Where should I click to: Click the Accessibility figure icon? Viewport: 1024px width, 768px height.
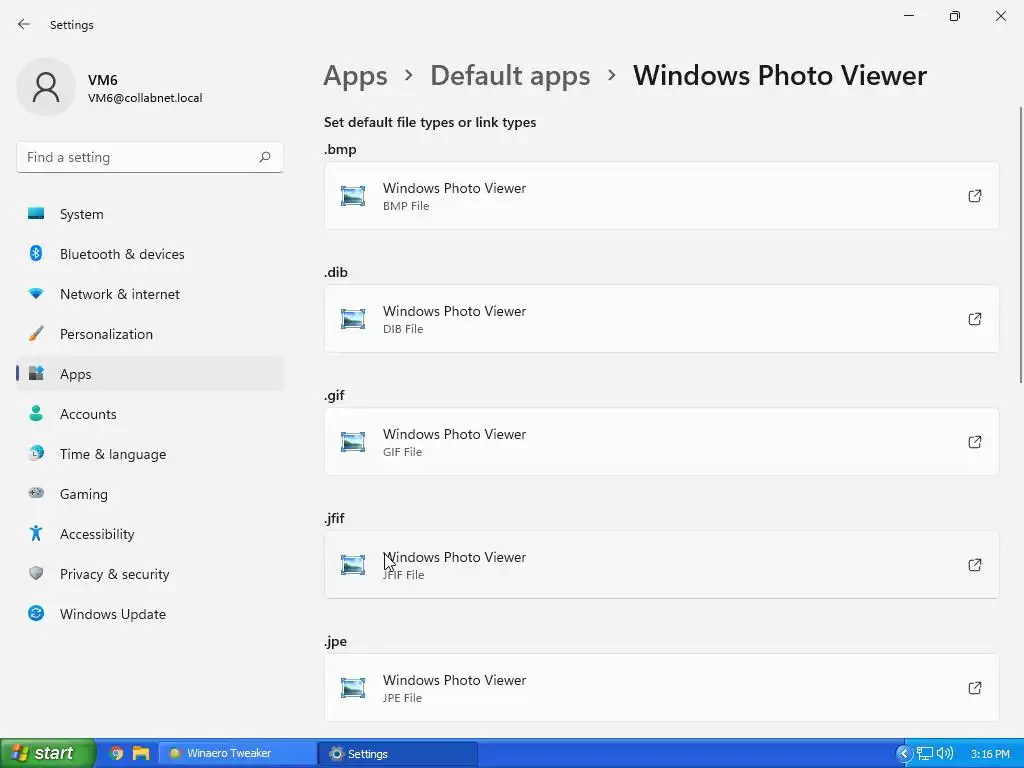click(36, 534)
